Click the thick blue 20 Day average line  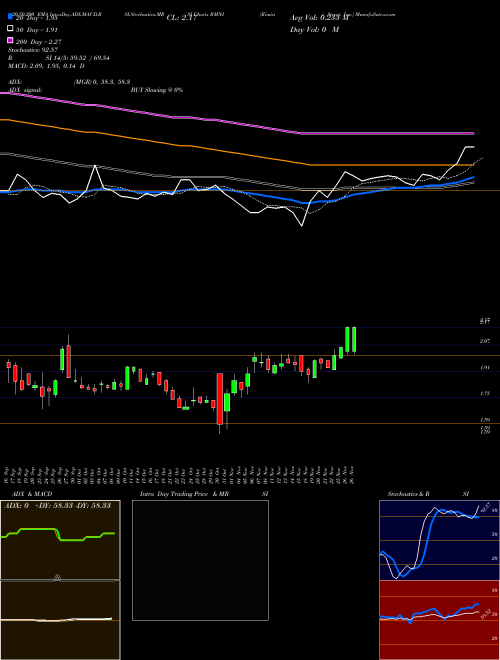click(237, 192)
